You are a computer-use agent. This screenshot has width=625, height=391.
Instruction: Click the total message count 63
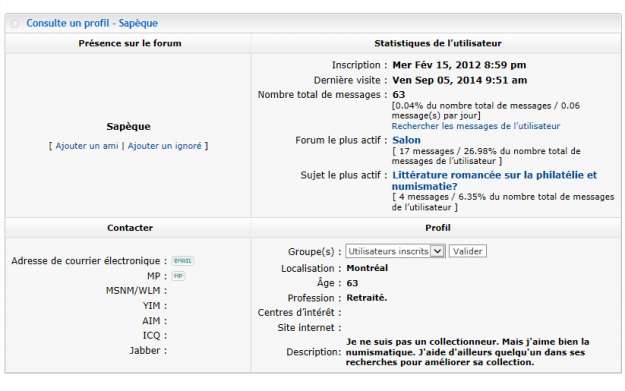point(399,95)
